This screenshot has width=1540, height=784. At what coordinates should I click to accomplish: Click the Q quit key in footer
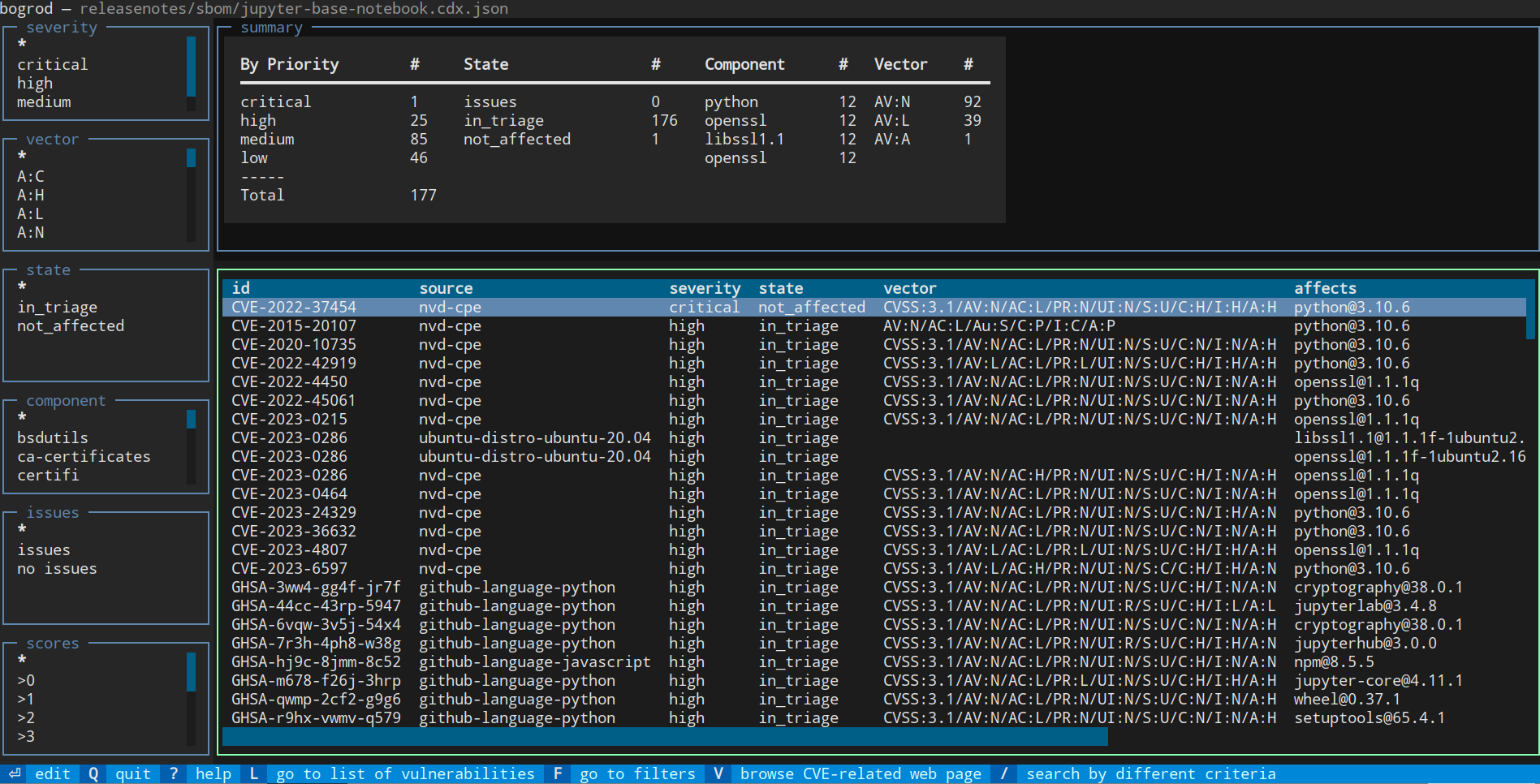click(93, 773)
